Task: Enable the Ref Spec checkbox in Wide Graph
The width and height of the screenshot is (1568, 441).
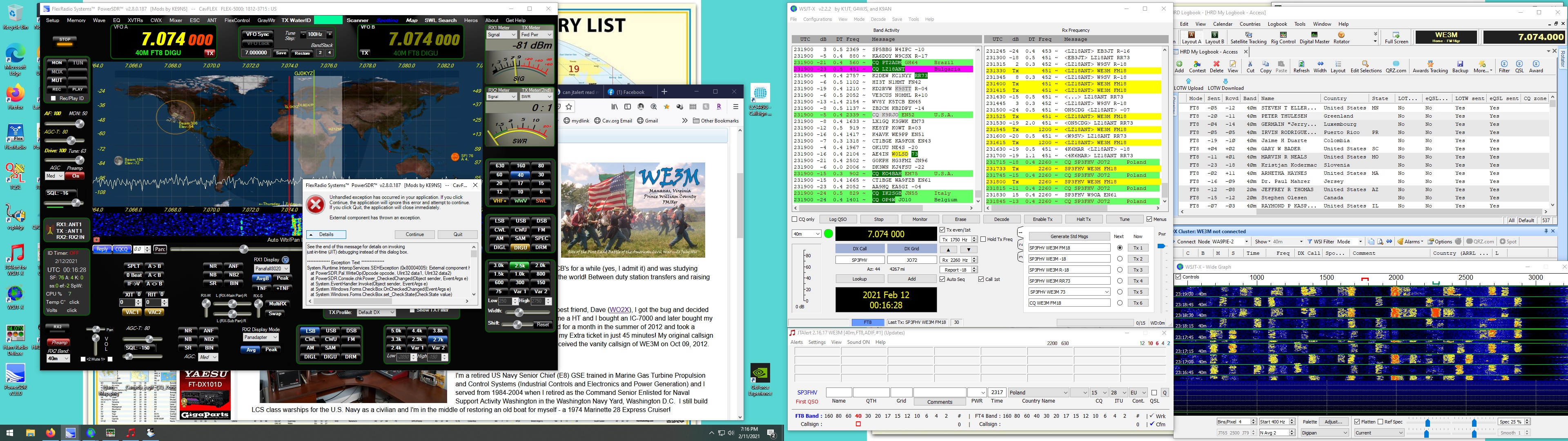Action: click(x=1381, y=421)
